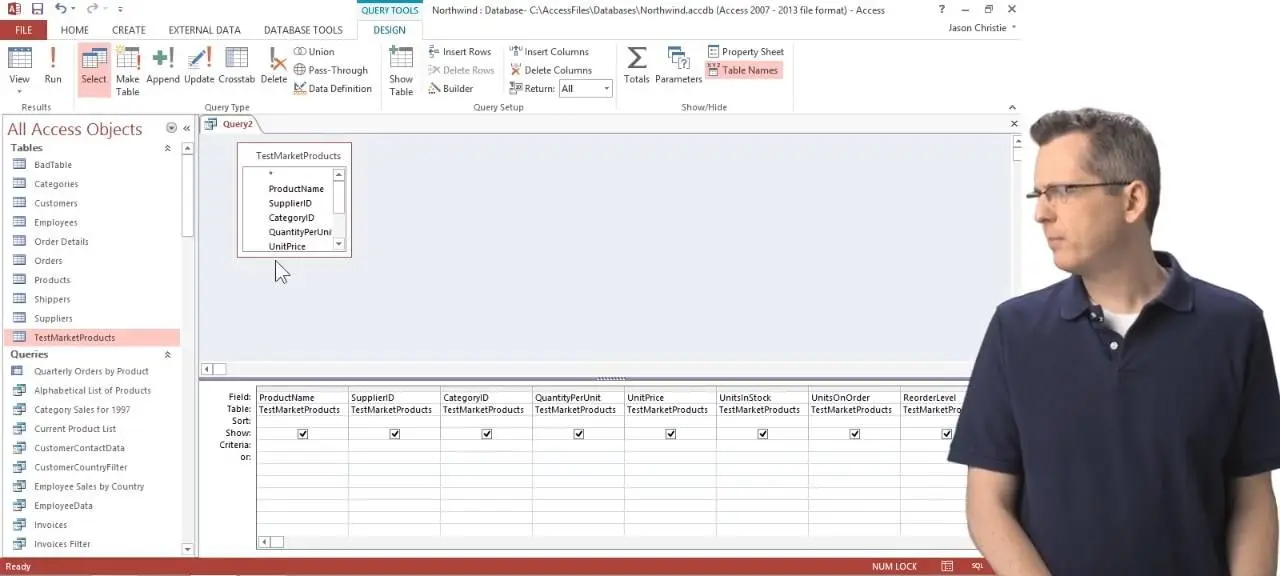Open query Parameters dialog
Image resolution: width=1280 pixels, height=576 pixels.
click(679, 66)
